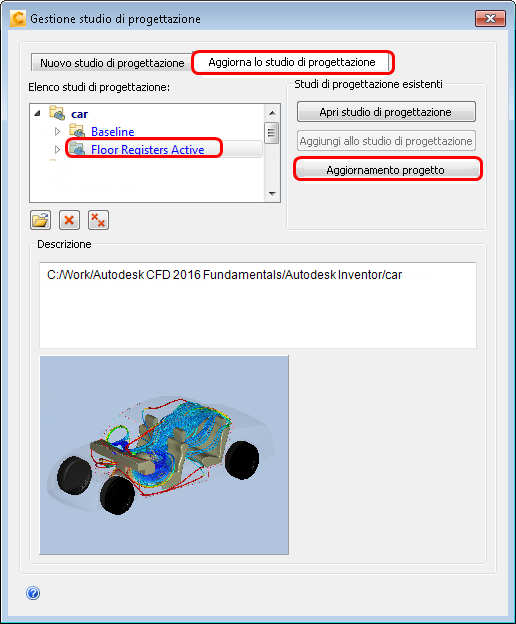Select the car design study entry
516x624 pixels.
(x=79, y=114)
